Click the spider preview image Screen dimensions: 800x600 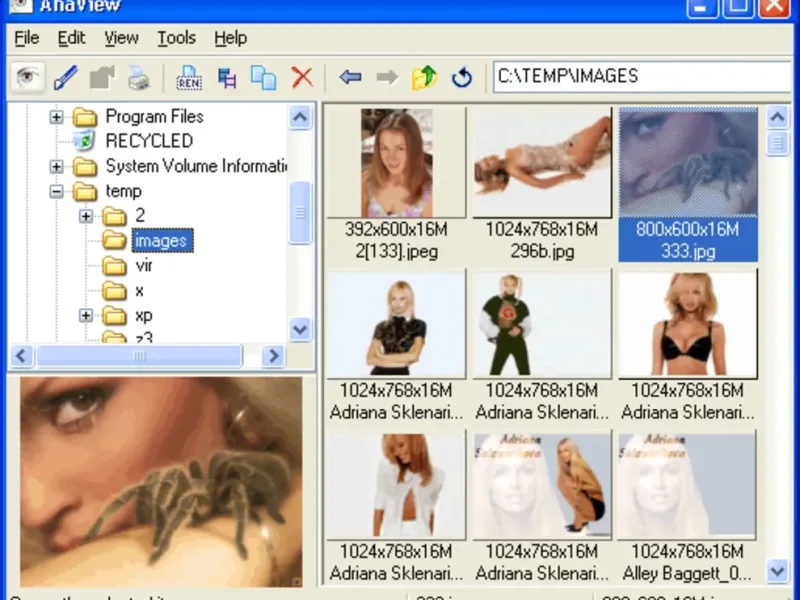(x=161, y=482)
